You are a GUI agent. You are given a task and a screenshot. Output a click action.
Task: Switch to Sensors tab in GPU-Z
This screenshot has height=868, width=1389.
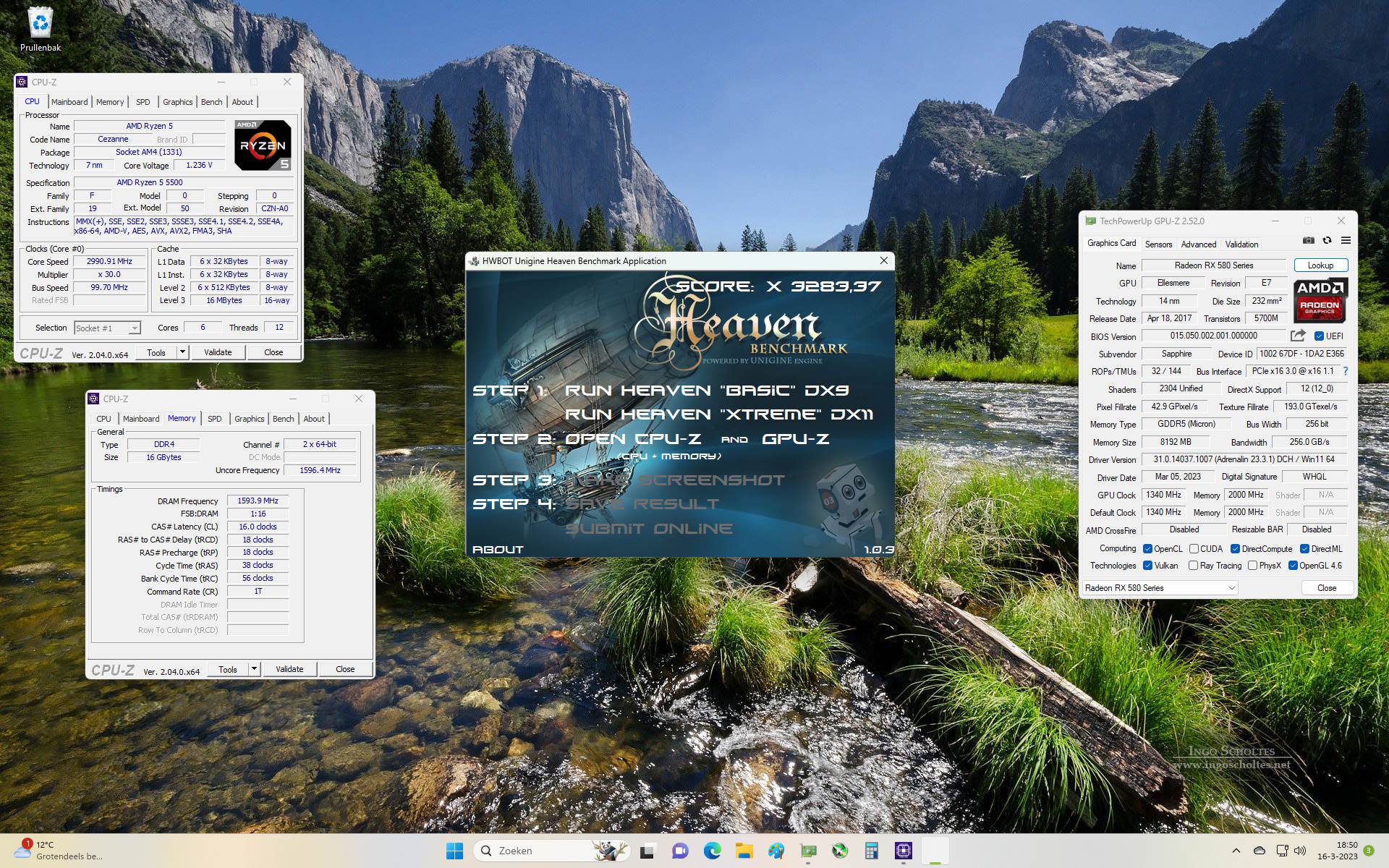1158,244
